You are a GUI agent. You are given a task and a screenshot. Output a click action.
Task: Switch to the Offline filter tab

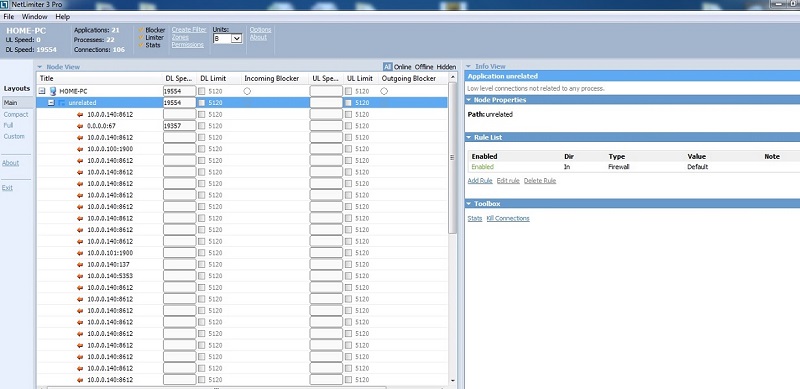pos(423,67)
